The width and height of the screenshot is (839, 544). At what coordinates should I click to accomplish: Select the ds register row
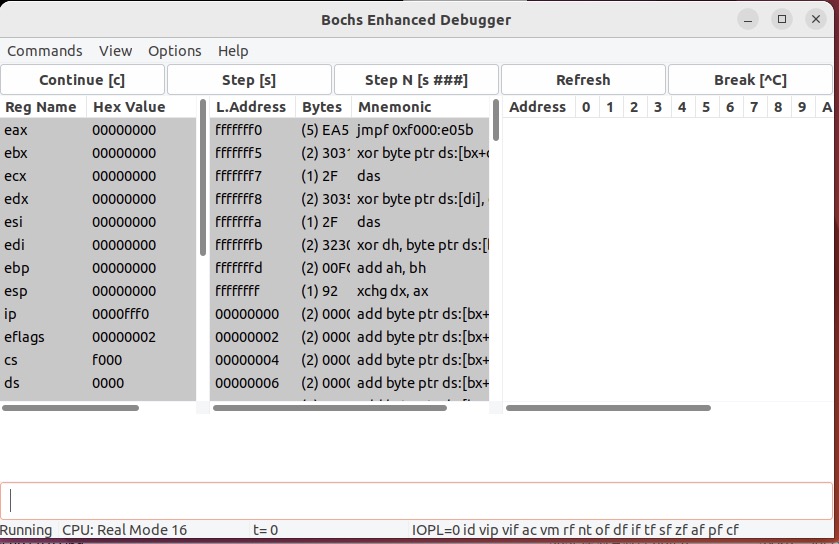tap(98, 383)
